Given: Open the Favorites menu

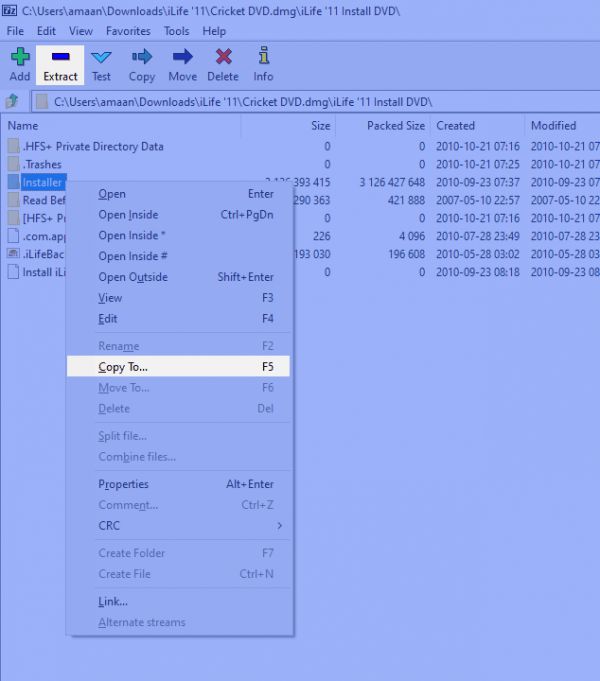Looking at the screenshot, I should pyautogui.click(x=128, y=31).
